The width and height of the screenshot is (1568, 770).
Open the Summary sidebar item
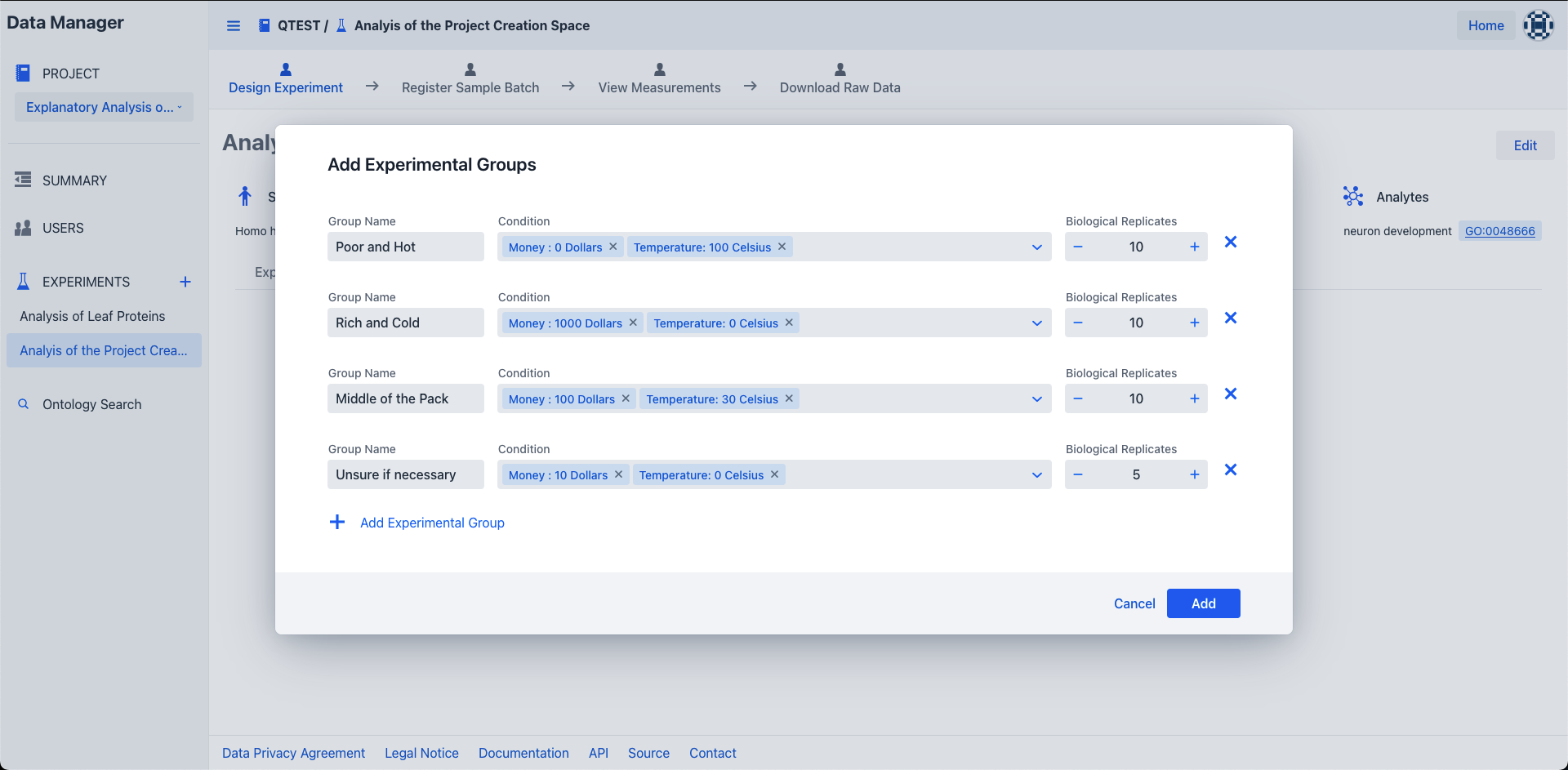point(74,180)
